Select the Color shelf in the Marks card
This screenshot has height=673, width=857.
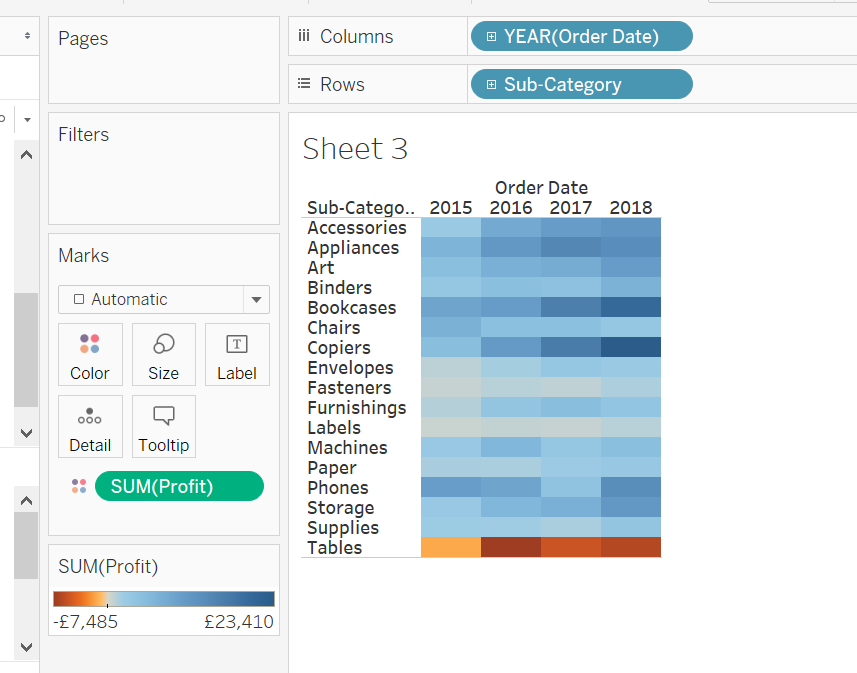90,355
